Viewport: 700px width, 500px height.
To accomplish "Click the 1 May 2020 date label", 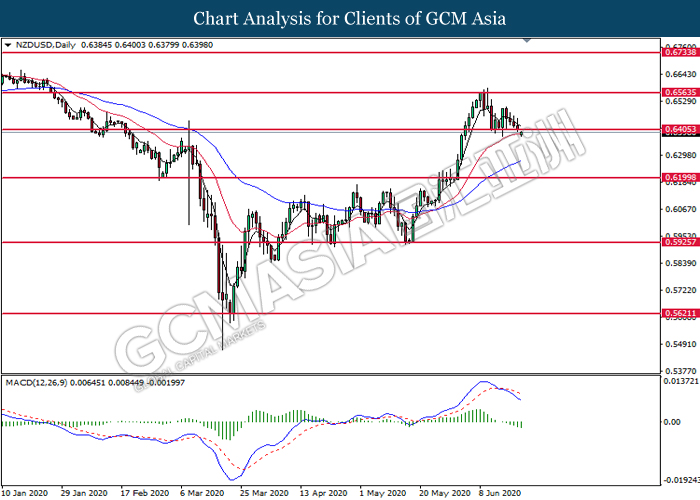I will pyautogui.click(x=383, y=493).
